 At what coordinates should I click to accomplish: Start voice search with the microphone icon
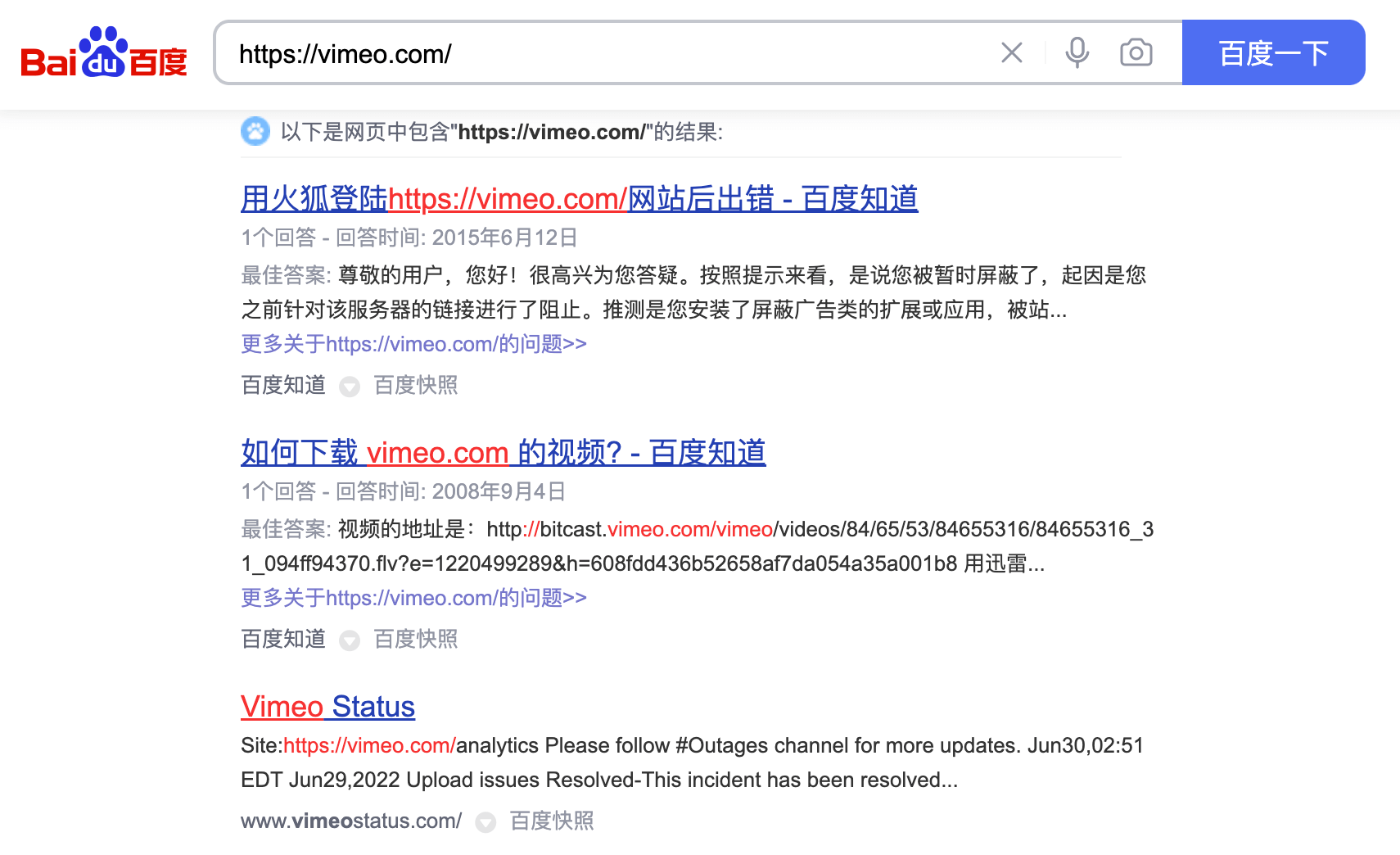pos(1077,53)
